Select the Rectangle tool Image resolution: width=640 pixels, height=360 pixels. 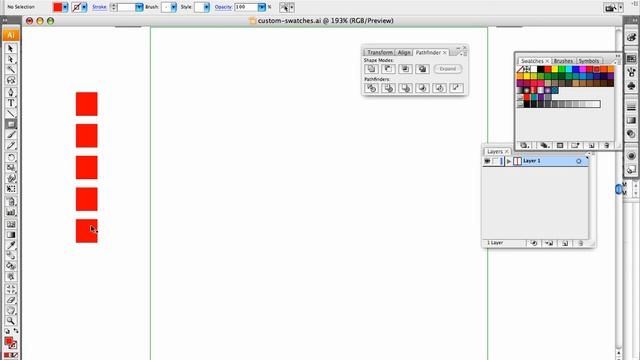click(11, 124)
